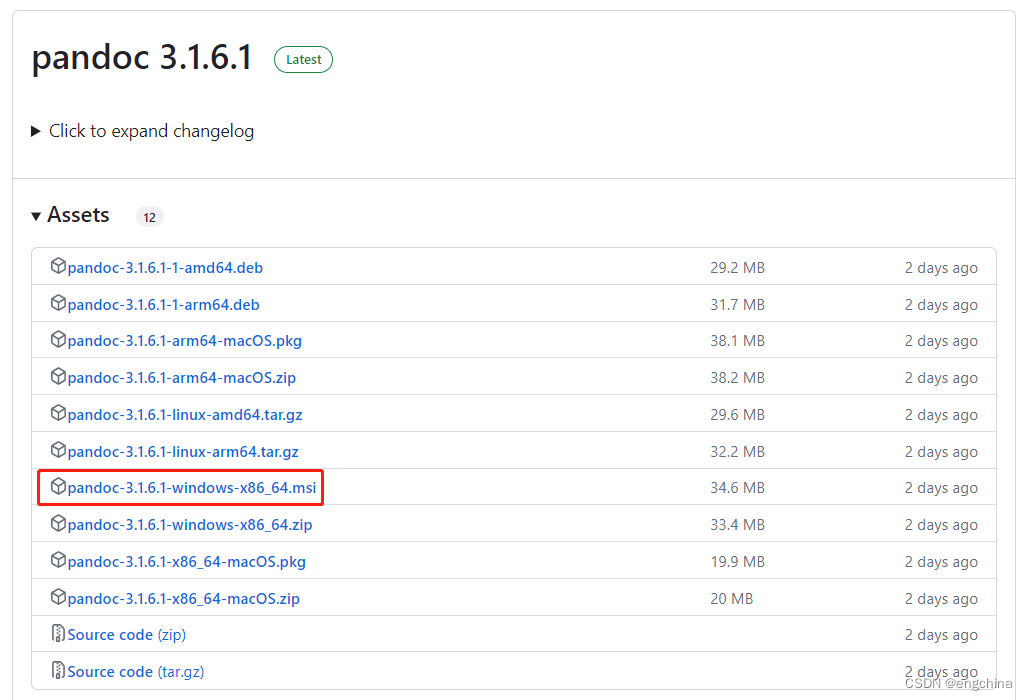
Task: Click package icon beside pandoc-3.1.6.1-1-arm64.deb
Action: coord(58,303)
